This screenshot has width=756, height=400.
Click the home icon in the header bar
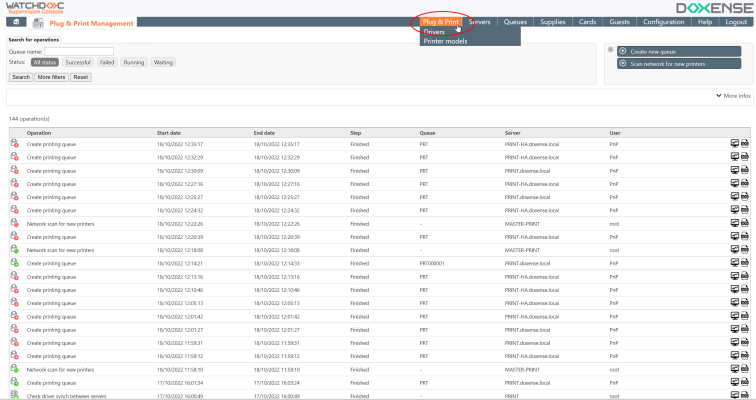(x=15, y=22)
